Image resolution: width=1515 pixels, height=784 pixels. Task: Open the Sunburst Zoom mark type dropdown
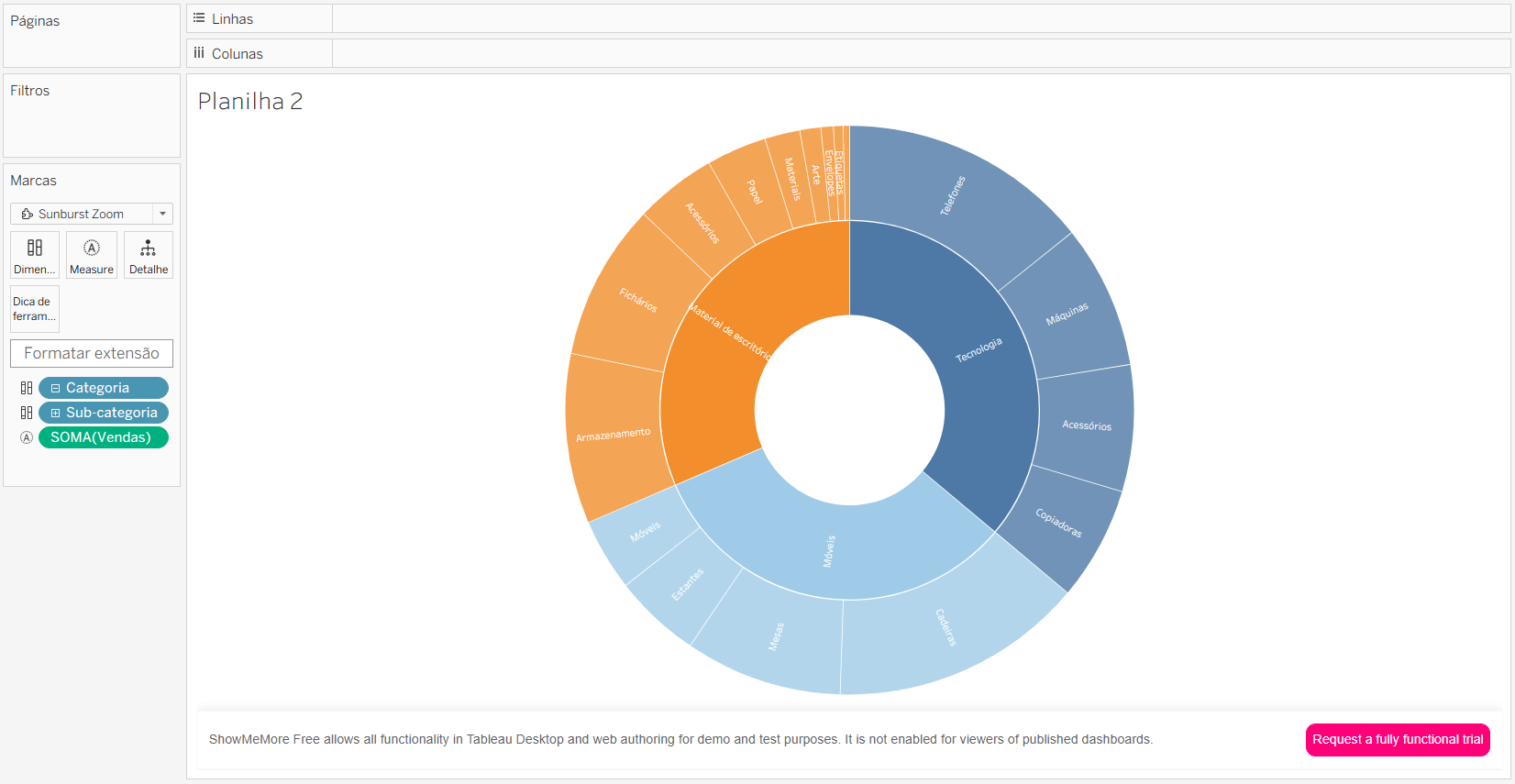162,214
